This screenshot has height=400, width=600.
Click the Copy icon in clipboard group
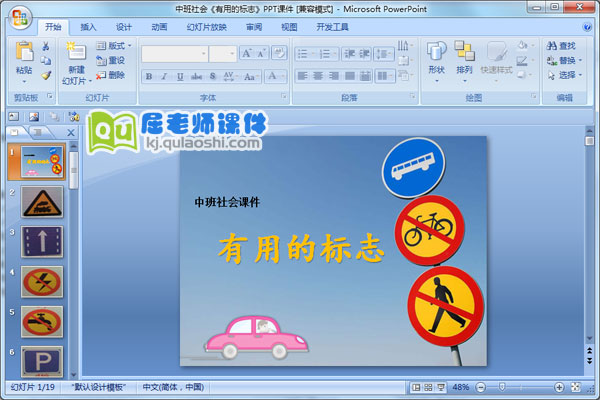(x=46, y=60)
